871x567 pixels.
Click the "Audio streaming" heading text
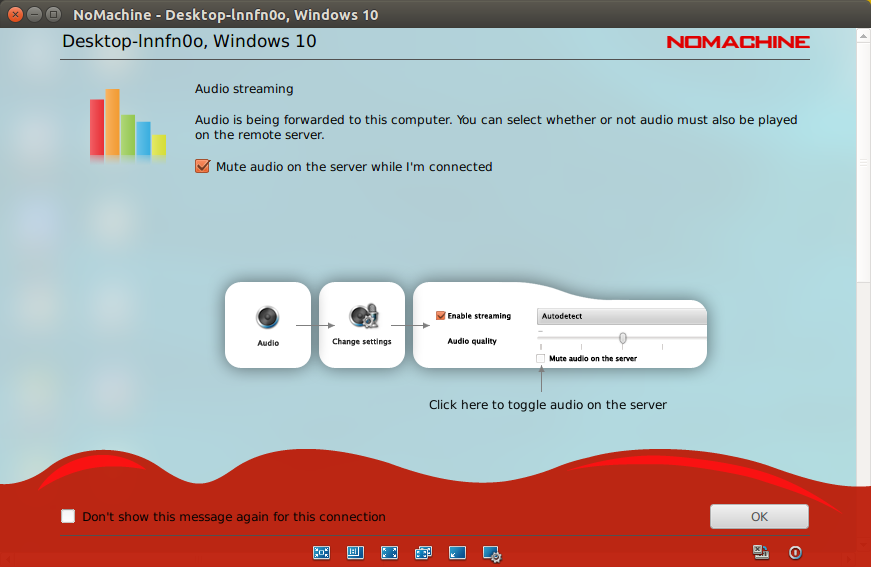point(244,89)
